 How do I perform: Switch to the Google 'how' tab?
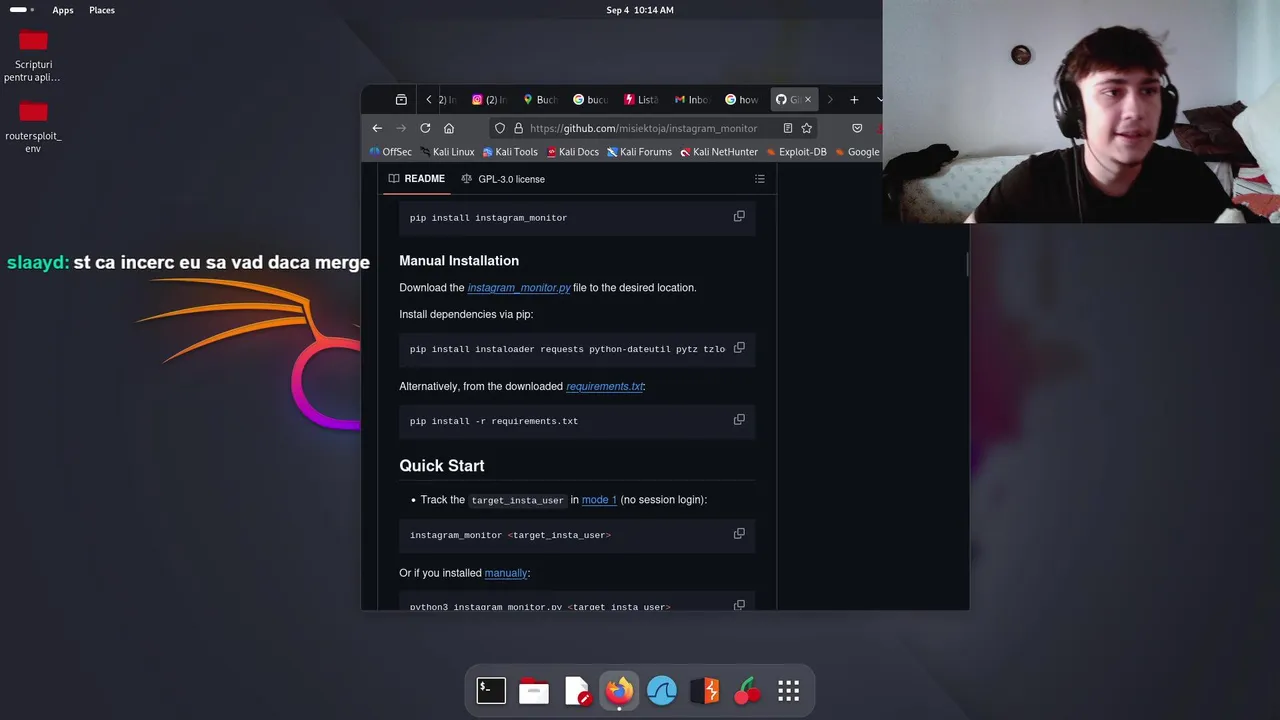(742, 100)
